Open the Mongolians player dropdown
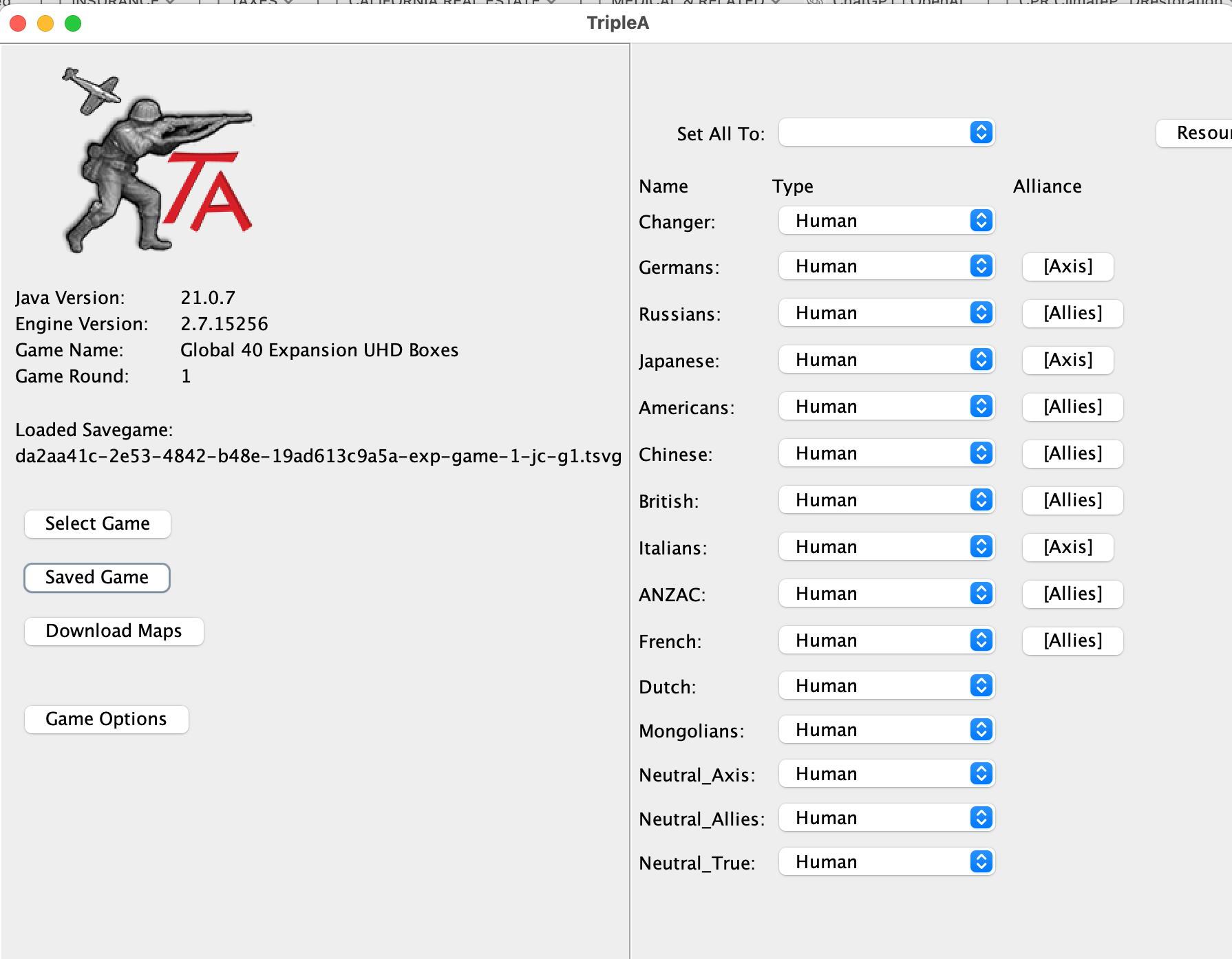 tap(886, 729)
